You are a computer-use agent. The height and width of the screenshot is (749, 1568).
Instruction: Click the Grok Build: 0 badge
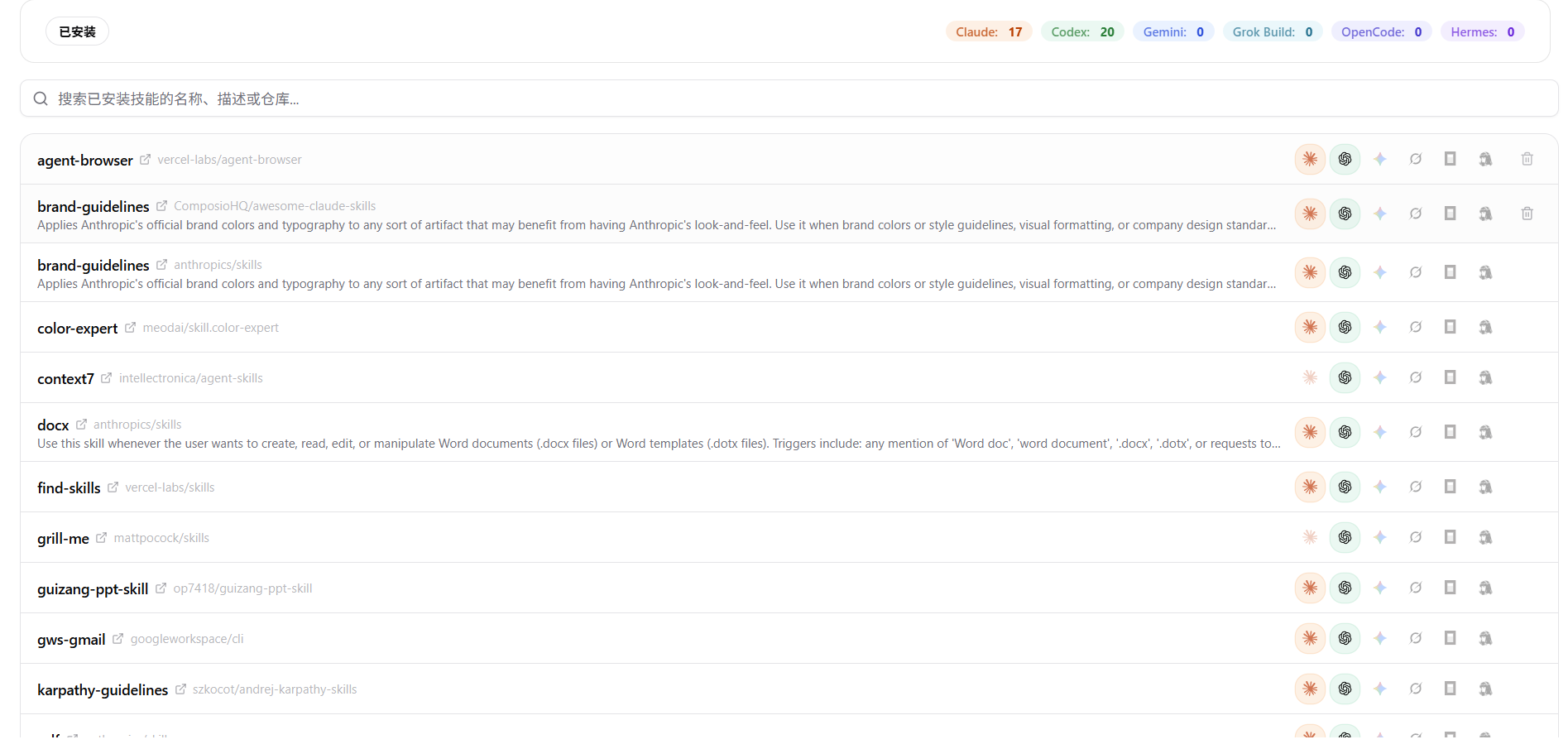tap(1273, 31)
